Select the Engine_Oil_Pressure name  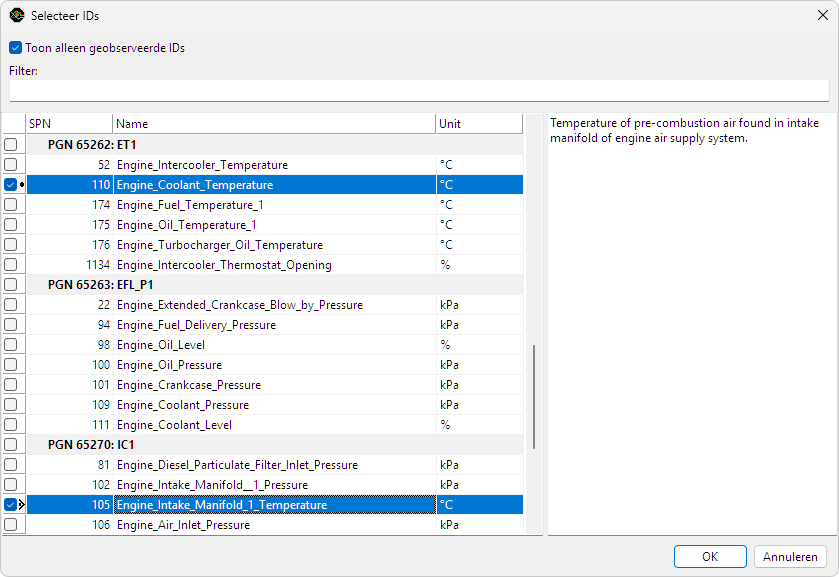point(169,365)
